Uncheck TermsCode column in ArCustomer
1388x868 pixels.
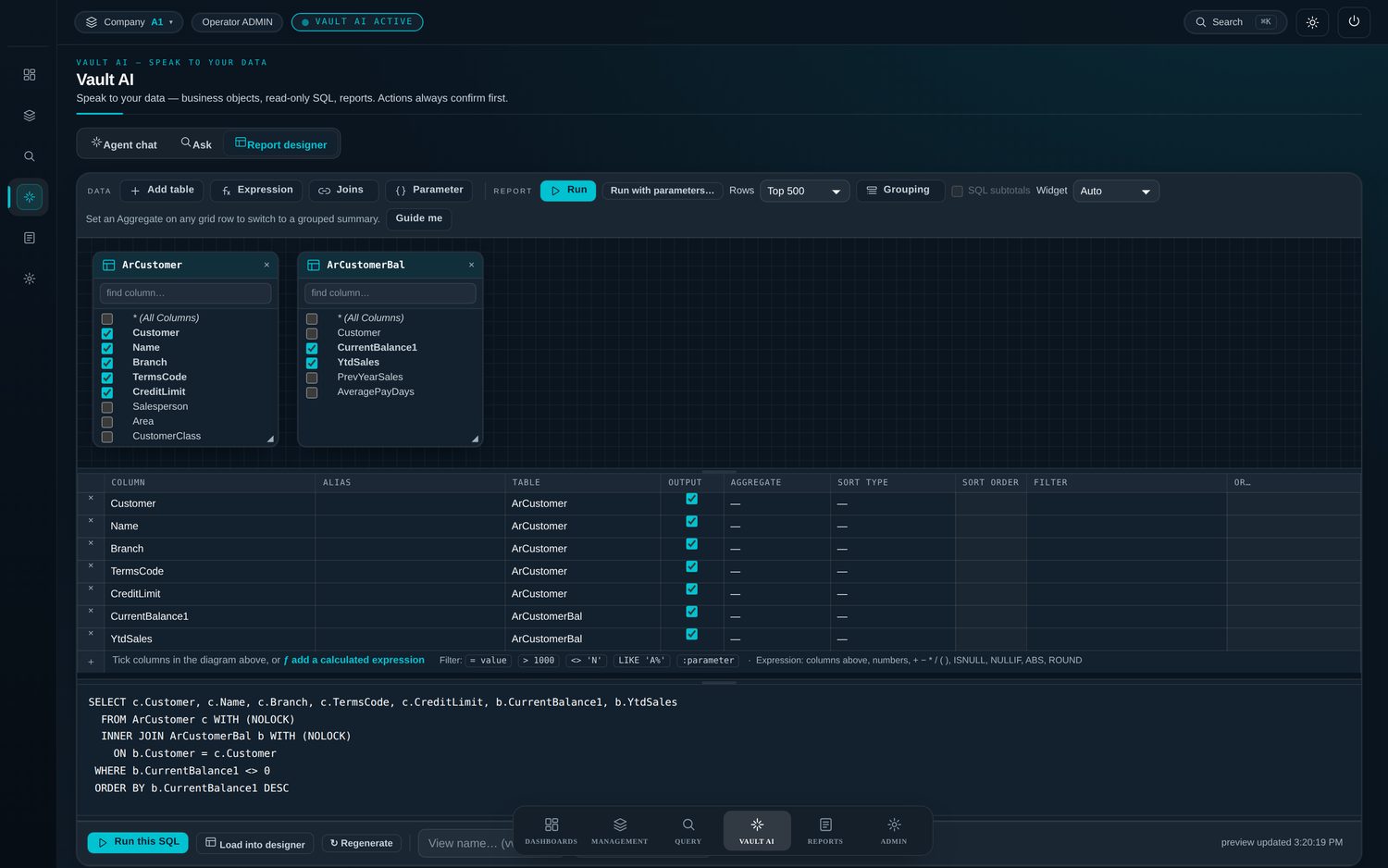point(107,378)
